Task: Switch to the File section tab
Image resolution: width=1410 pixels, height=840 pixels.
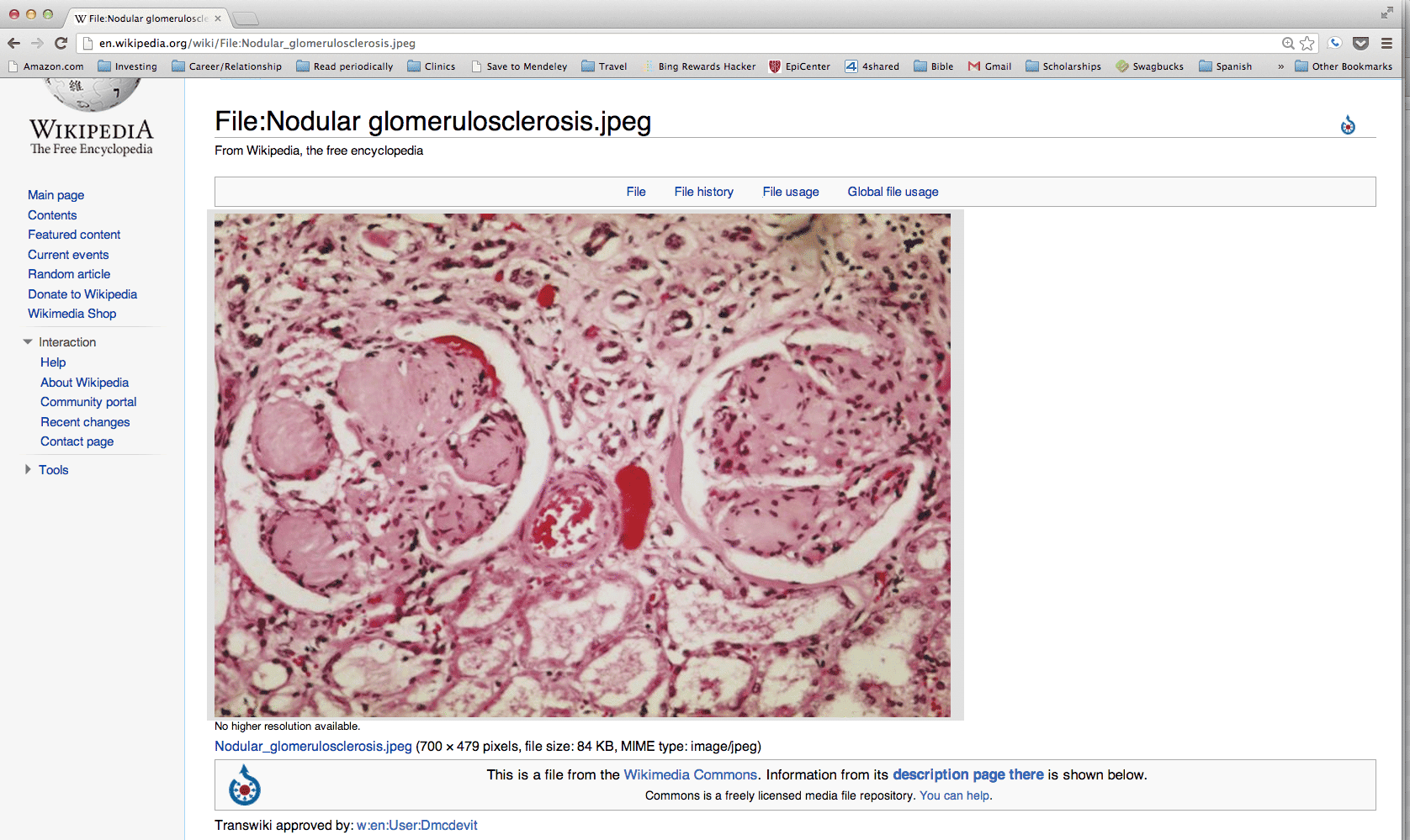Action: (x=636, y=192)
